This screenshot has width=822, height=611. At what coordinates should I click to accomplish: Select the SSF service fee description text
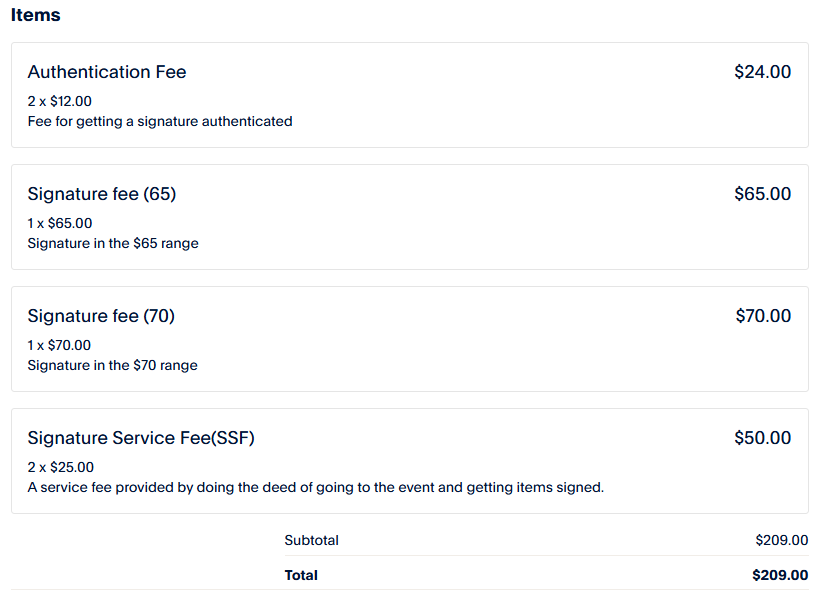coord(316,488)
